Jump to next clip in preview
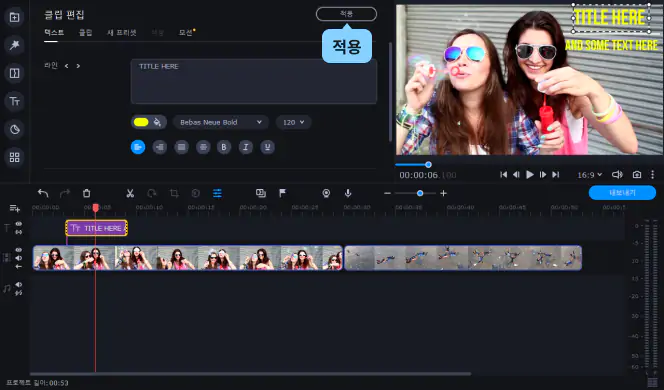The width and height of the screenshot is (664, 390). tap(556, 174)
